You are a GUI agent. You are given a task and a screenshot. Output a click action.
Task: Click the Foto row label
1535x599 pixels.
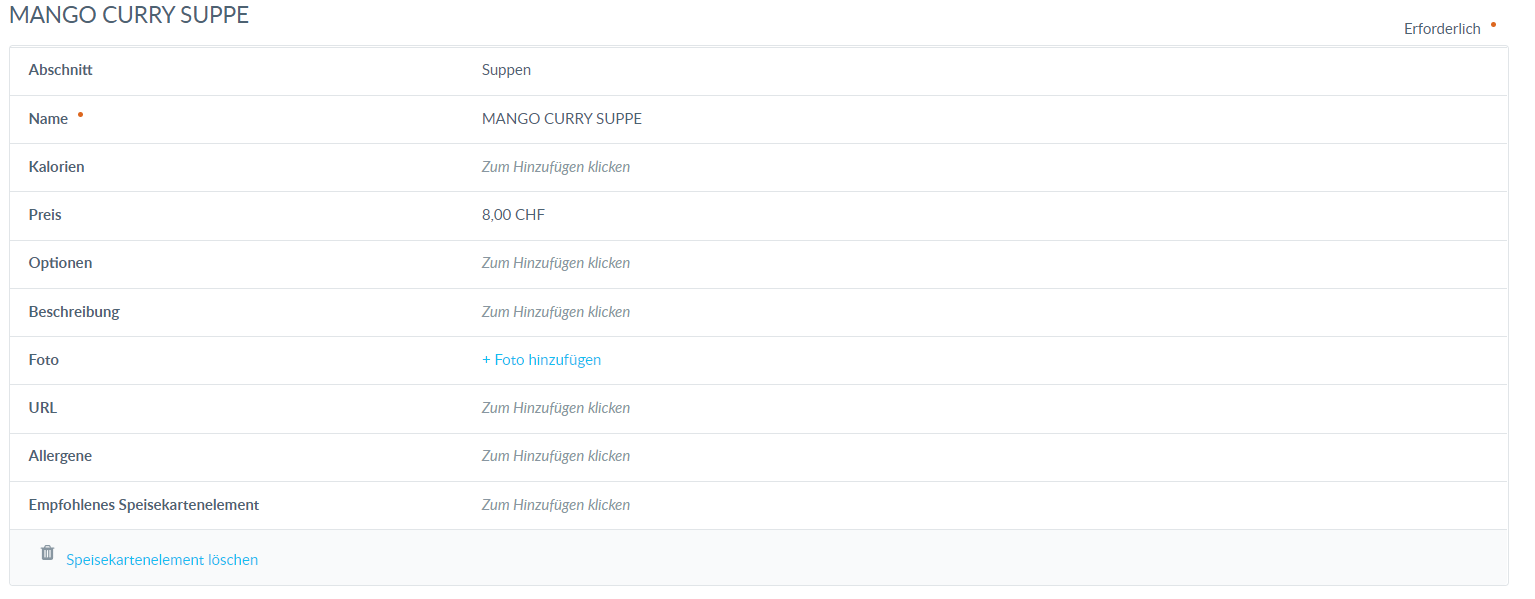pos(44,360)
